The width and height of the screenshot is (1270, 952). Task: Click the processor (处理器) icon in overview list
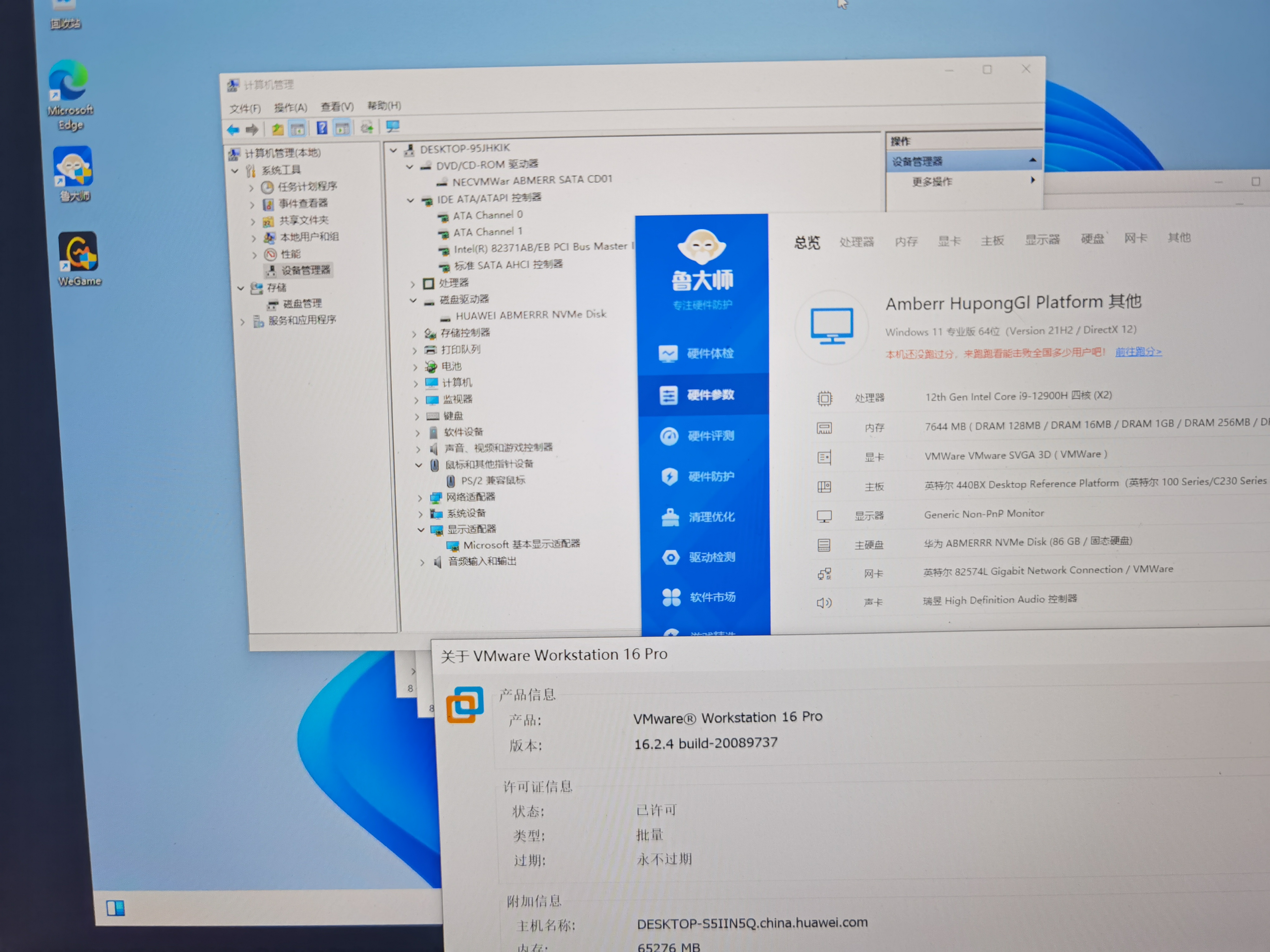(824, 398)
